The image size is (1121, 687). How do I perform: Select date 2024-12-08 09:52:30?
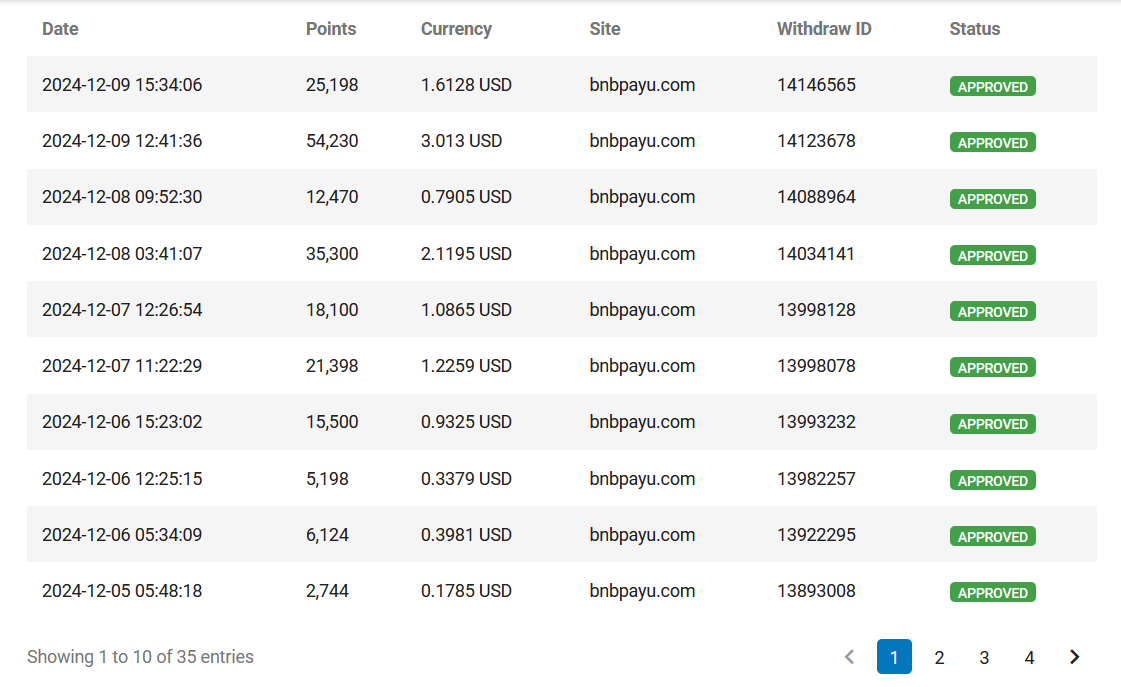pos(122,197)
